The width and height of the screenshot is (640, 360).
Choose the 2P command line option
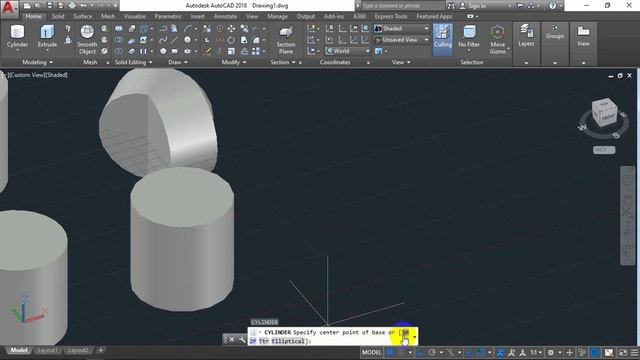253,341
